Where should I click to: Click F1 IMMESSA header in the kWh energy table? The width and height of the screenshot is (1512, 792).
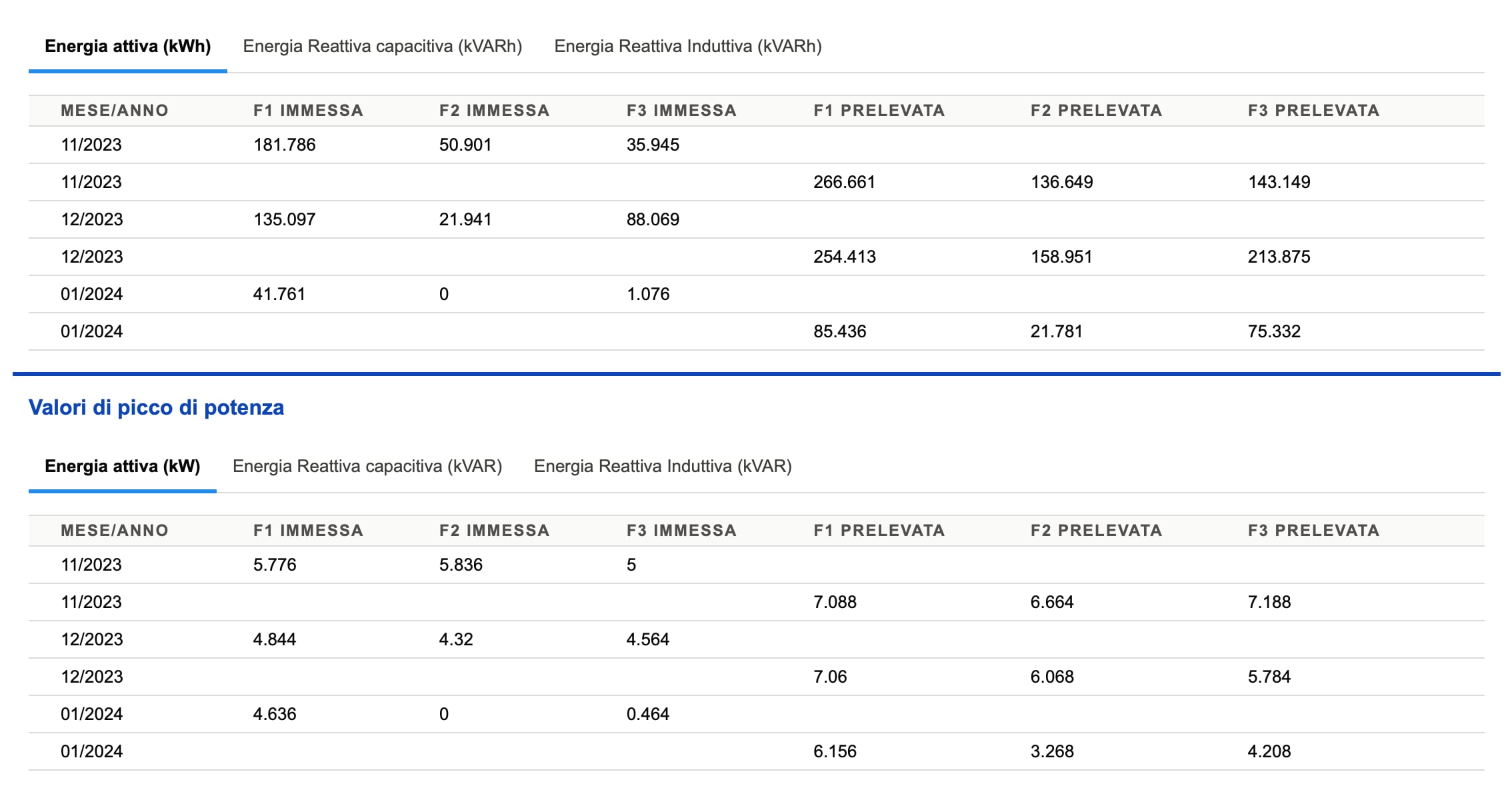tap(308, 111)
